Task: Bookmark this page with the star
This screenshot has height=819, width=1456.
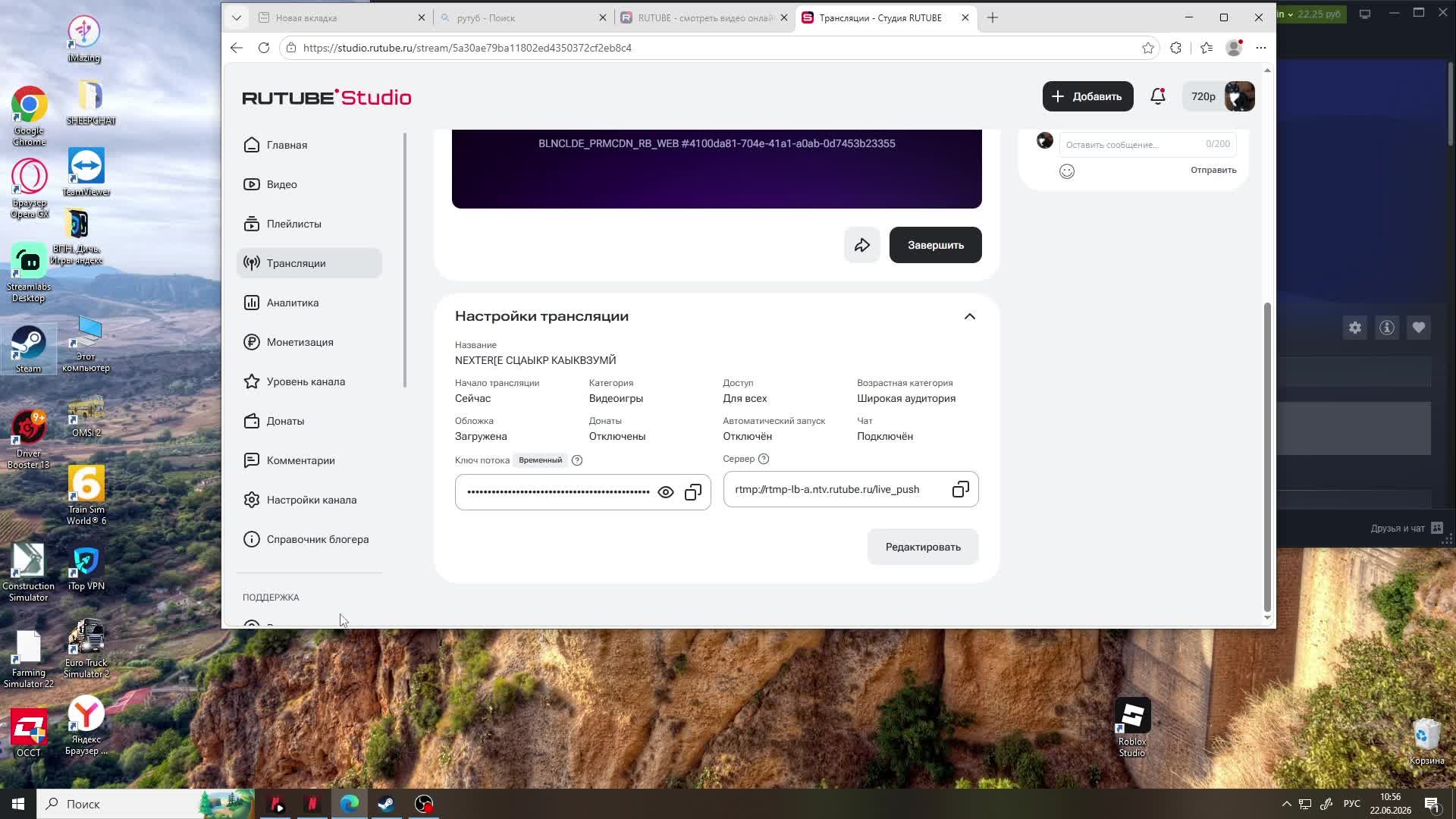Action: coord(1148,48)
